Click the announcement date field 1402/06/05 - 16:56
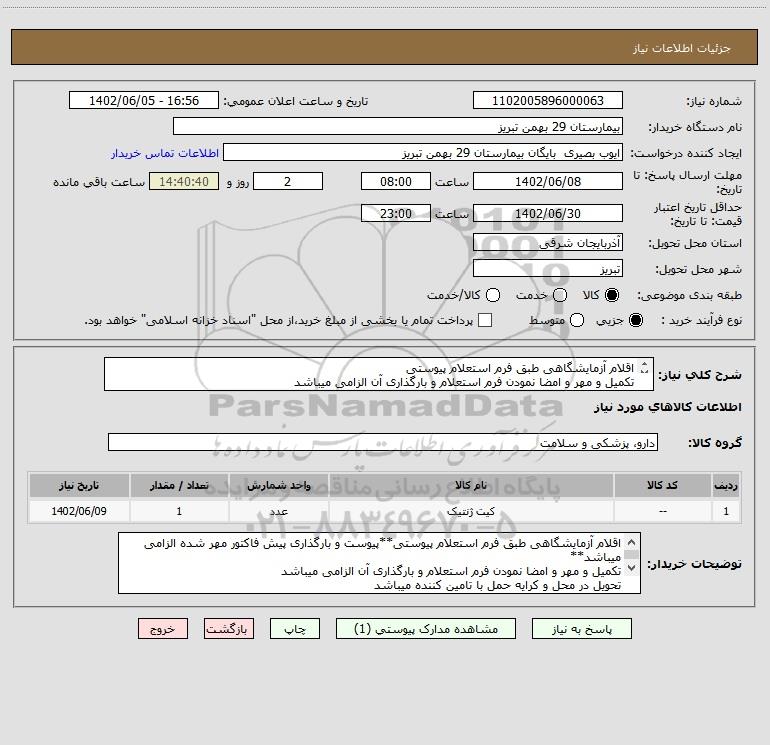The image size is (770, 745). coord(144,100)
